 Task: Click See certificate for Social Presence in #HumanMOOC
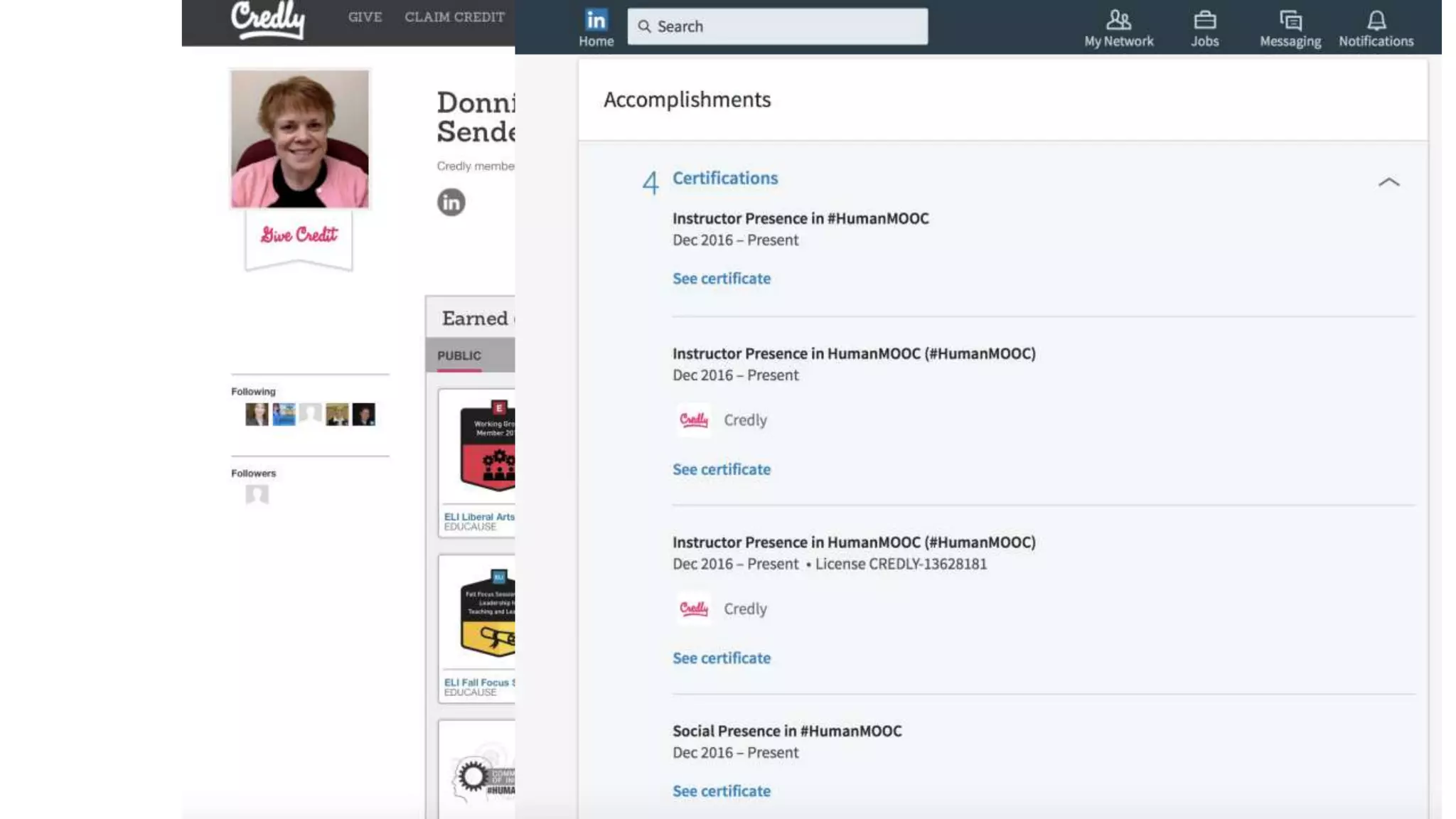coord(722,791)
